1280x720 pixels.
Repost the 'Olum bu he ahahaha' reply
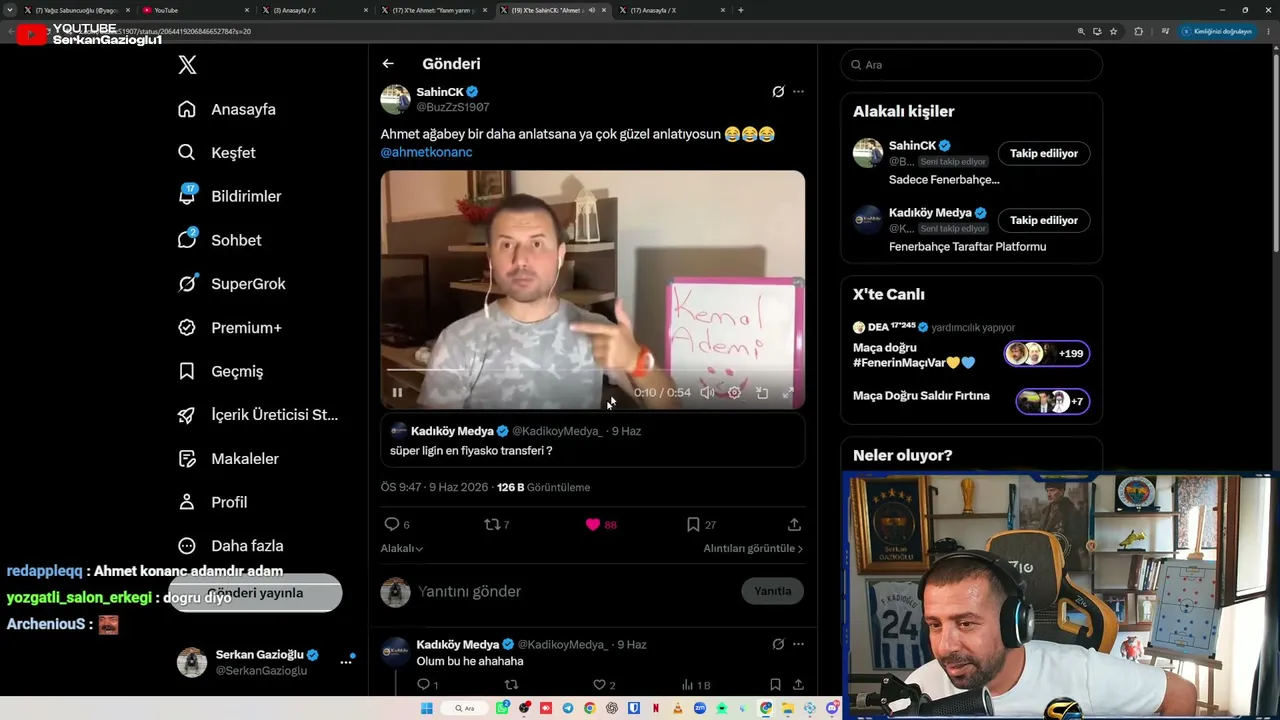click(x=511, y=685)
